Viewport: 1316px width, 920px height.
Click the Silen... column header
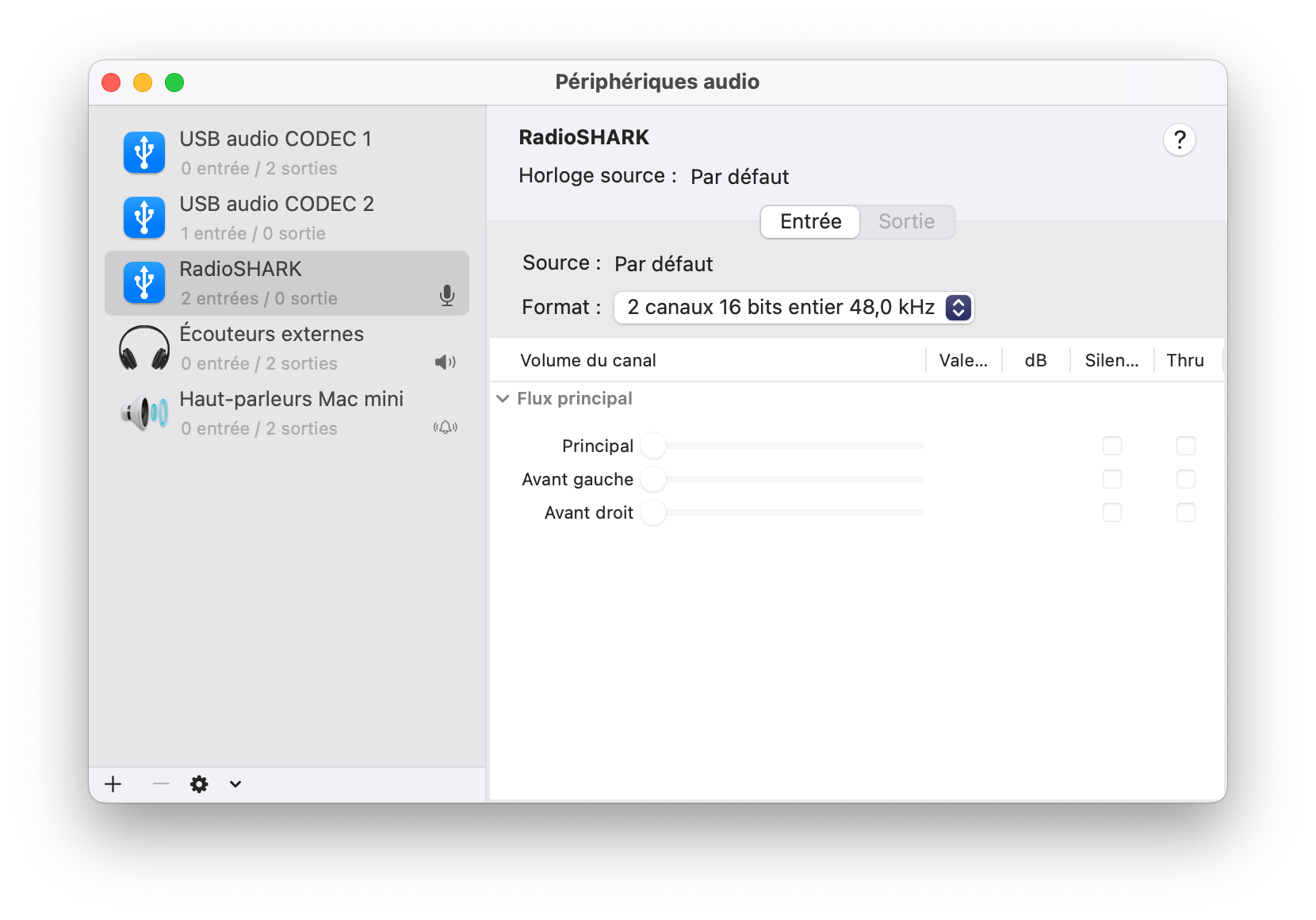click(x=1111, y=360)
